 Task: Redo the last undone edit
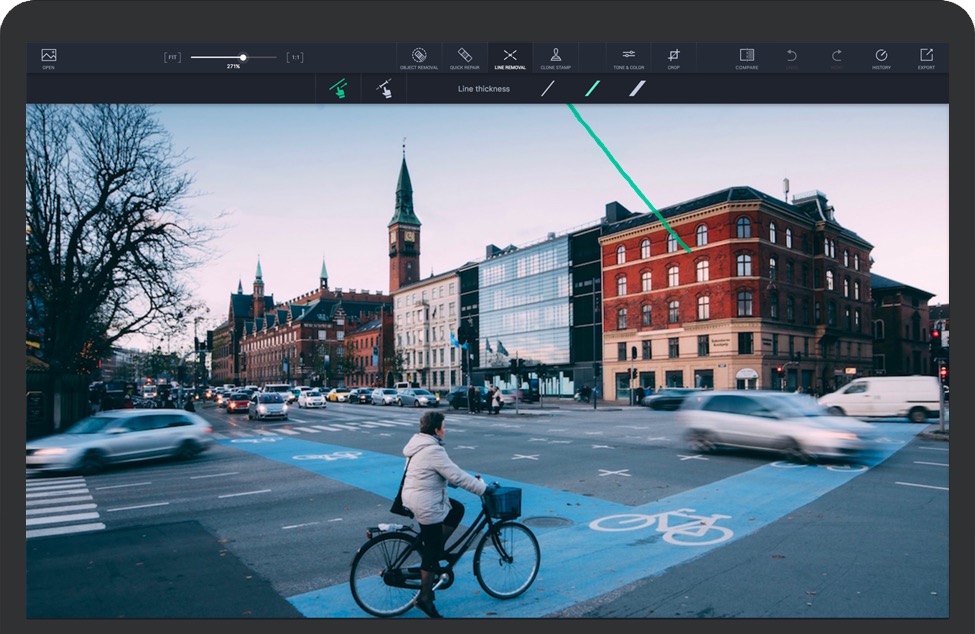836,57
